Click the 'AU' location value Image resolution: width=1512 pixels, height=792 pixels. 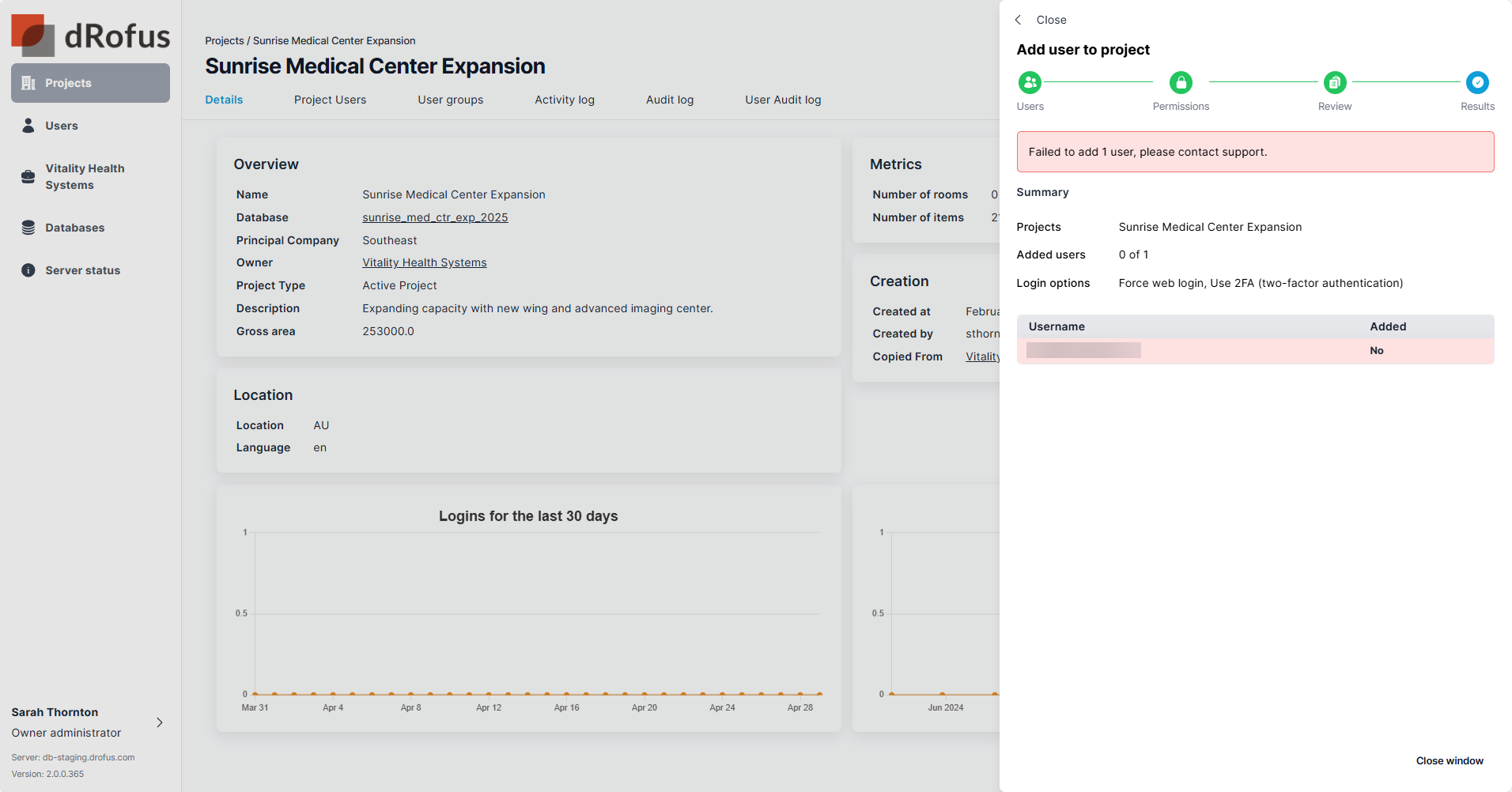click(x=321, y=425)
